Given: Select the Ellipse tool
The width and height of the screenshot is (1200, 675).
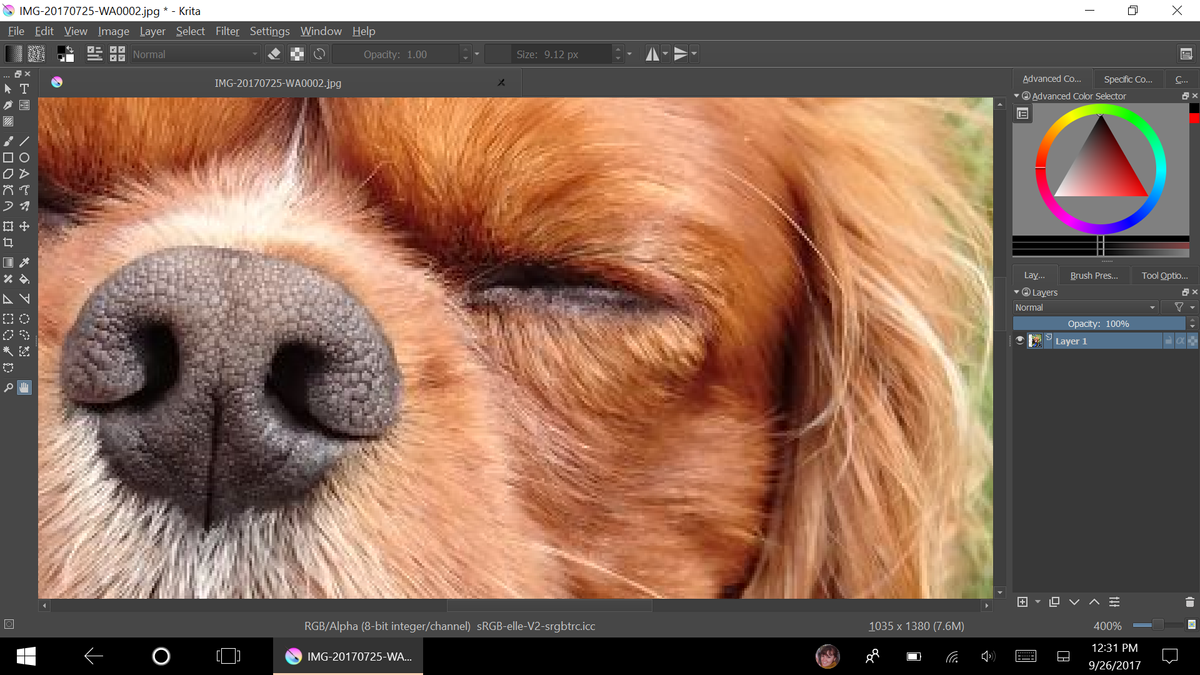Looking at the screenshot, I should click(x=23, y=157).
